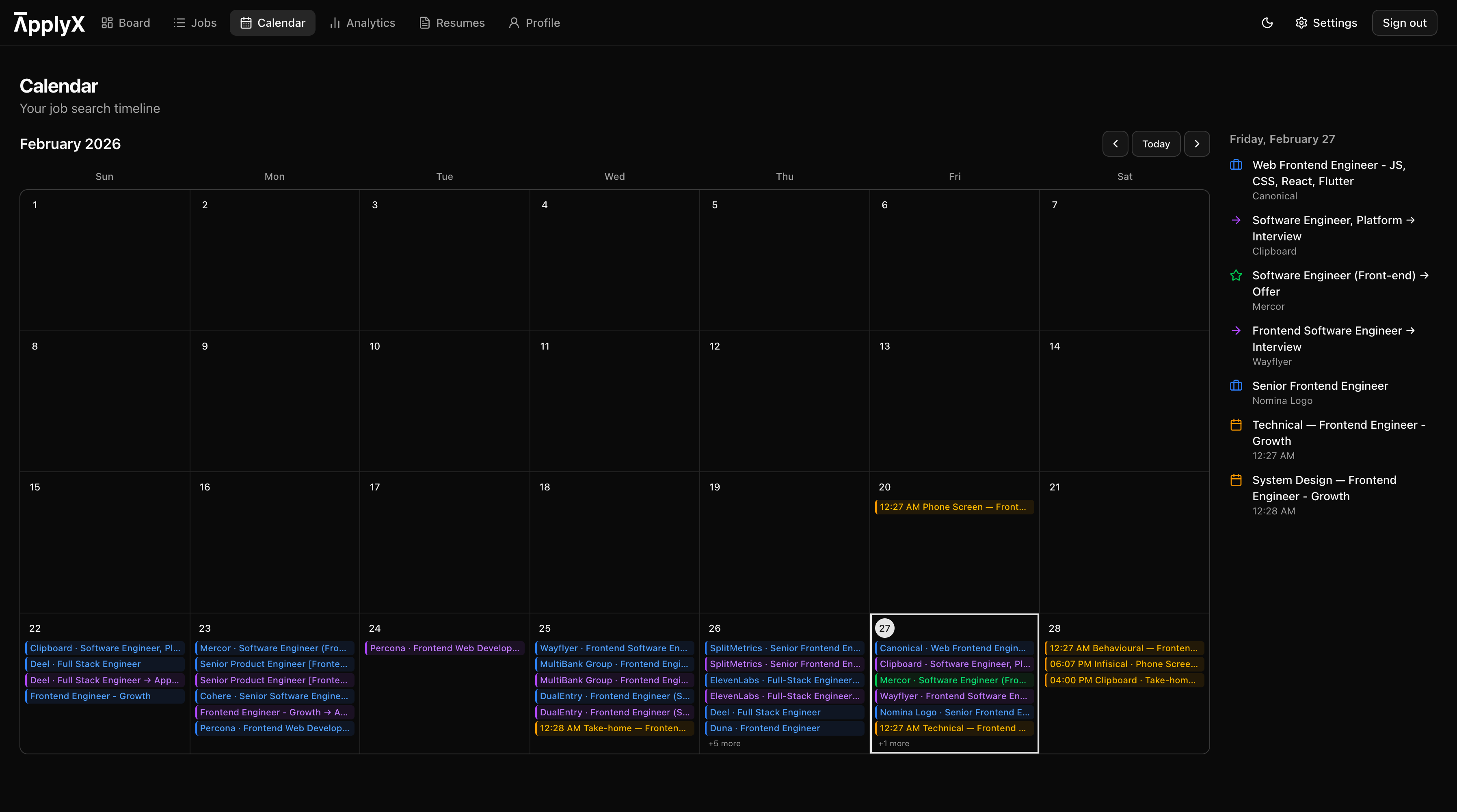Advance to next month with right chevron
This screenshot has width=1457, height=812.
(x=1197, y=144)
